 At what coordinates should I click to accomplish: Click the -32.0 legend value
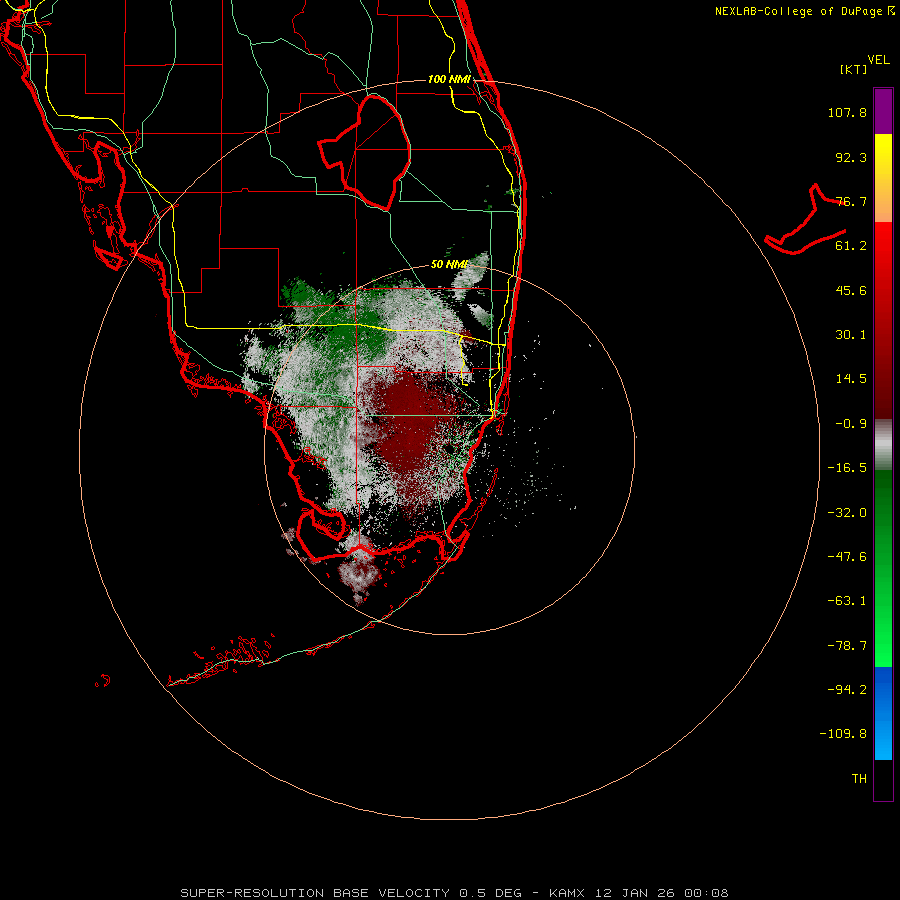[x=847, y=513]
